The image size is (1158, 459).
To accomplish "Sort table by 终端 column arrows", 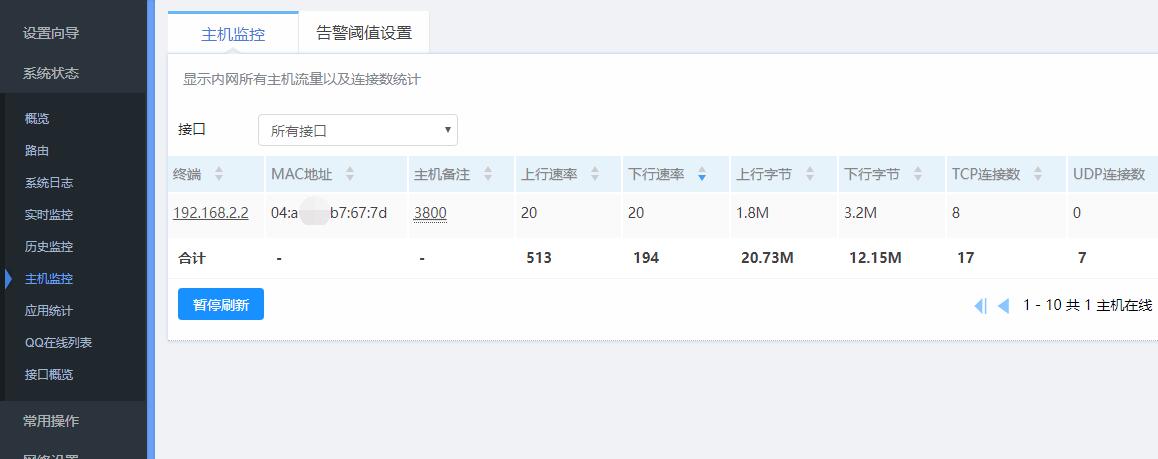I will click(x=218, y=174).
